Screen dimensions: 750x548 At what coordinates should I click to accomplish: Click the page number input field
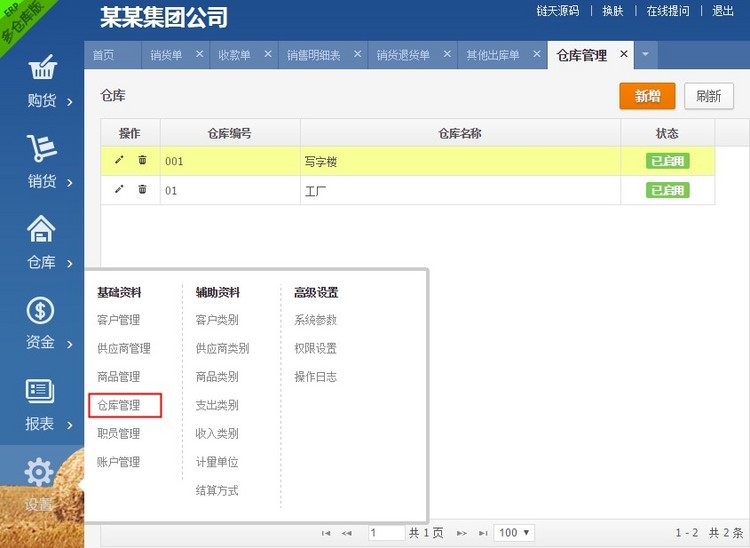coord(386,533)
